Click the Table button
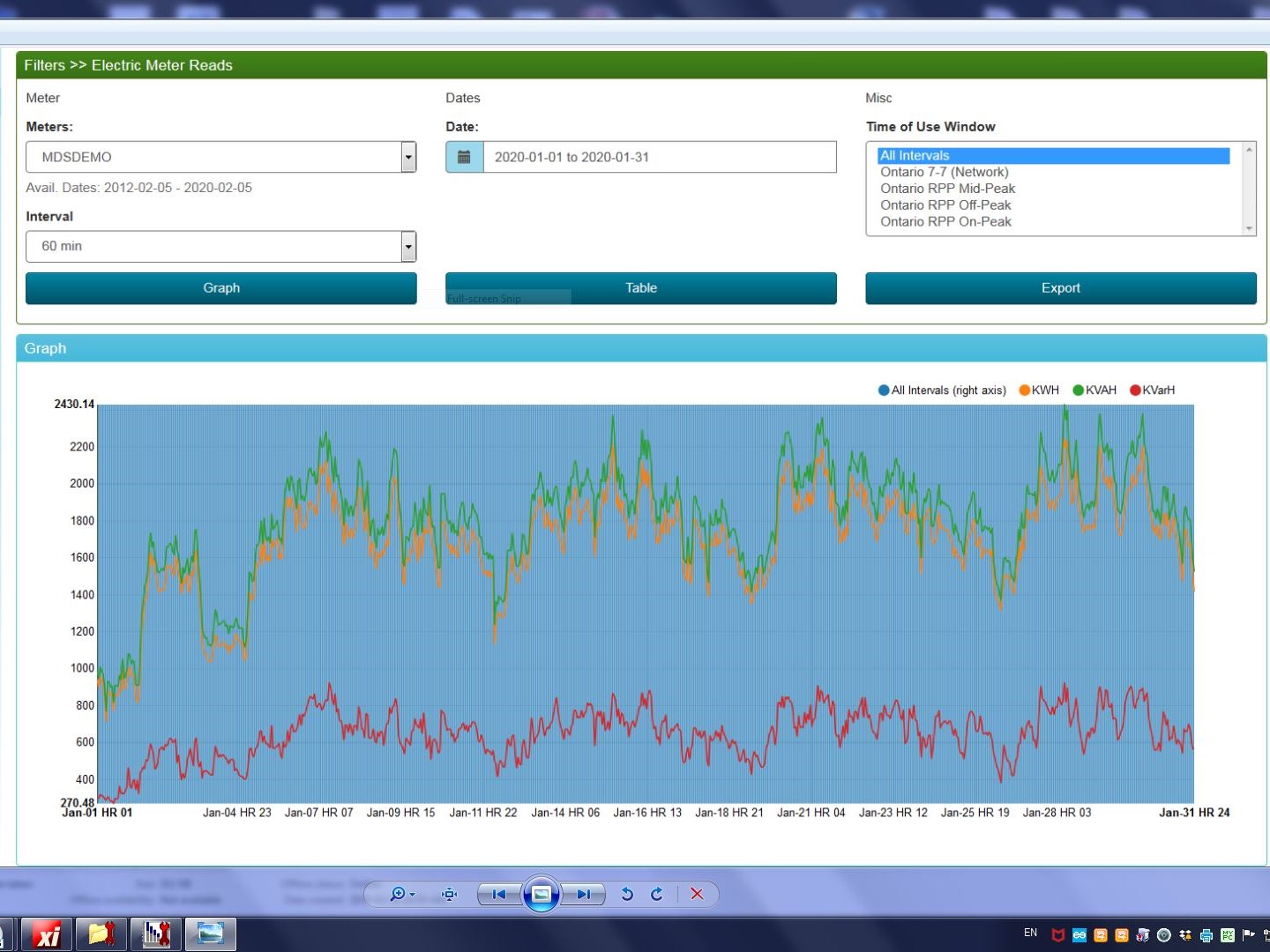1270x952 pixels. click(641, 288)
